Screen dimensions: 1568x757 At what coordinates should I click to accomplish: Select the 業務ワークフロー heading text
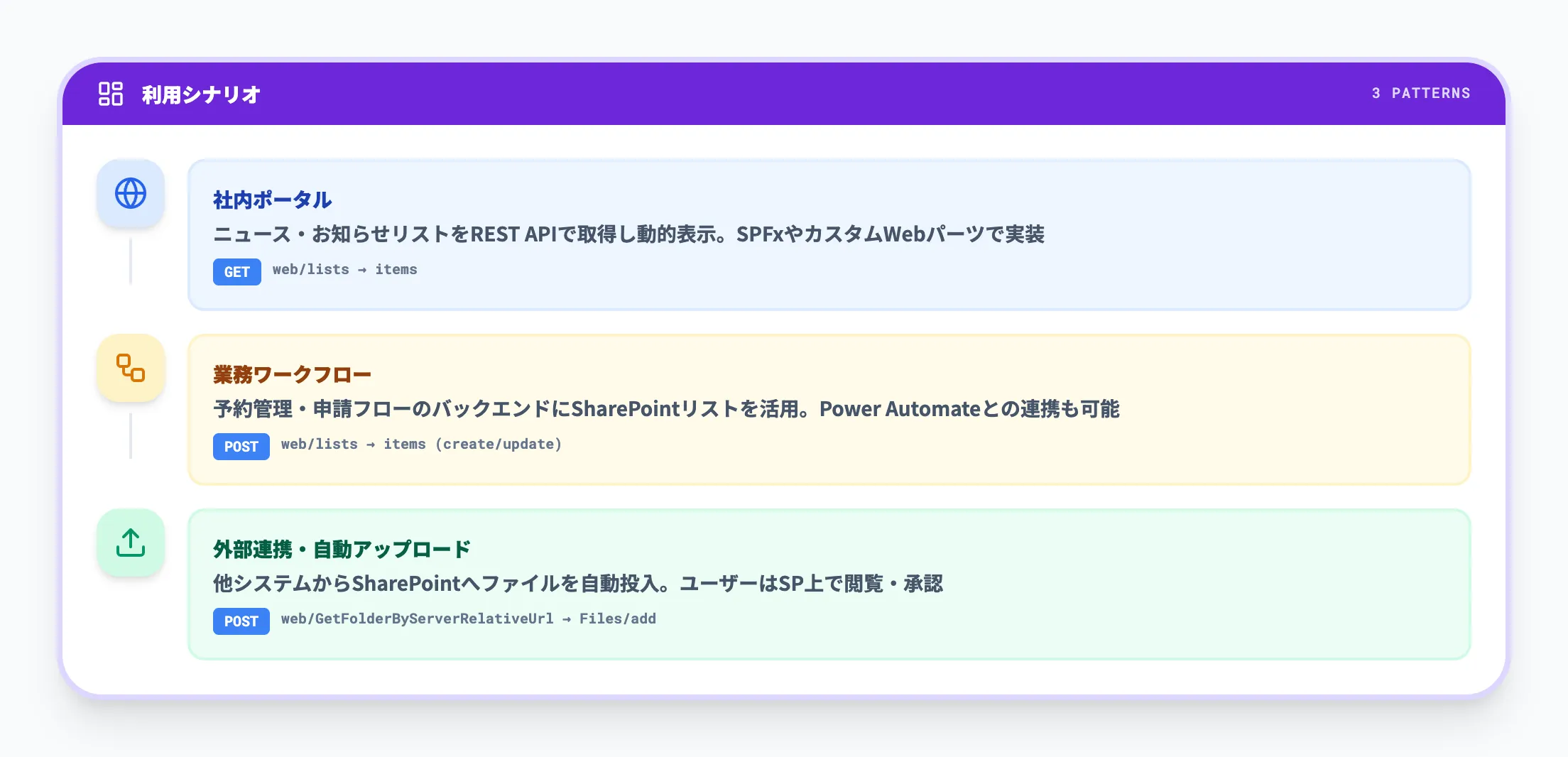[x=292, y=374]
